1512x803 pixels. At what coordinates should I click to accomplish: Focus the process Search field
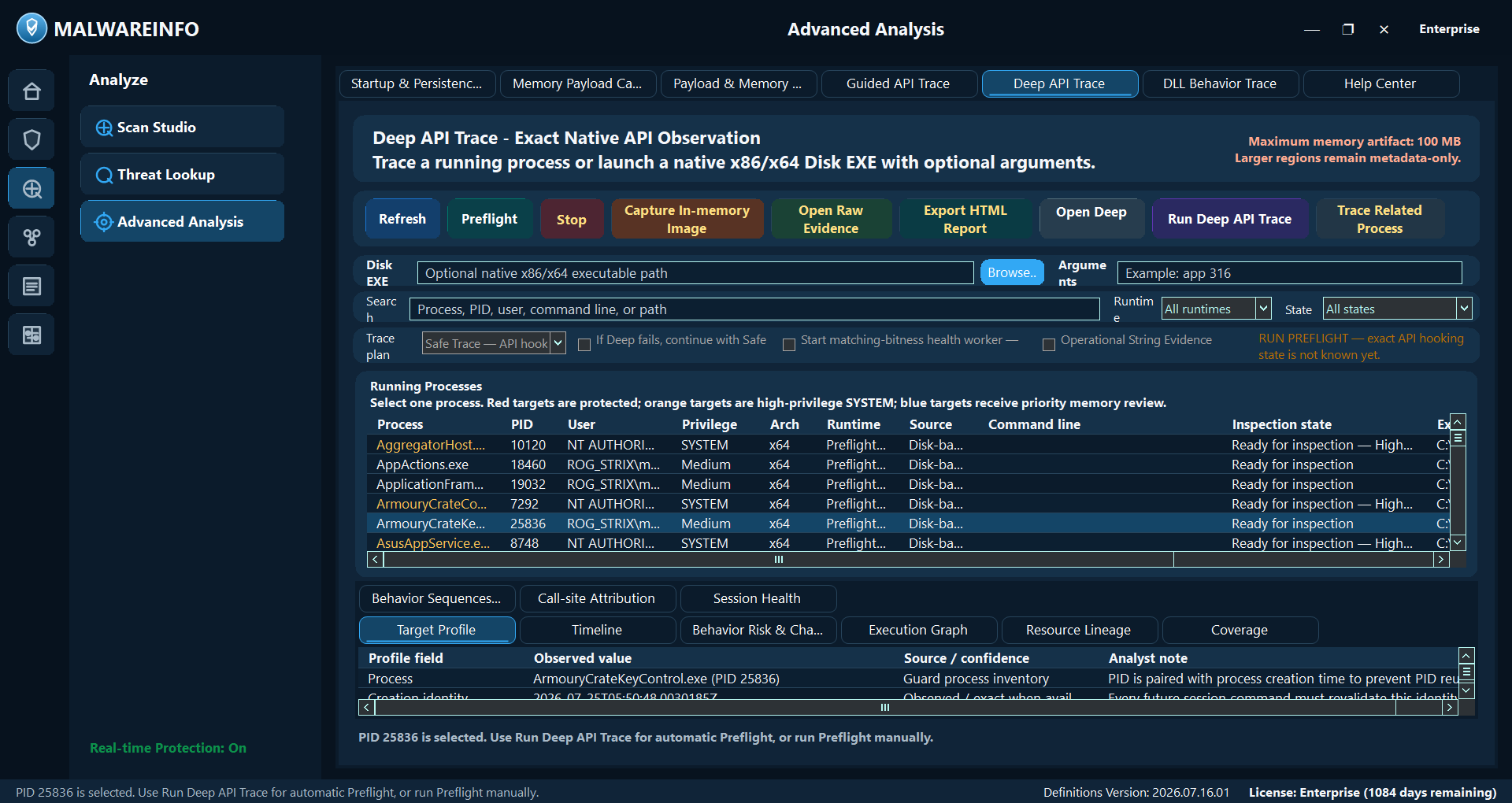pos(754,309)
